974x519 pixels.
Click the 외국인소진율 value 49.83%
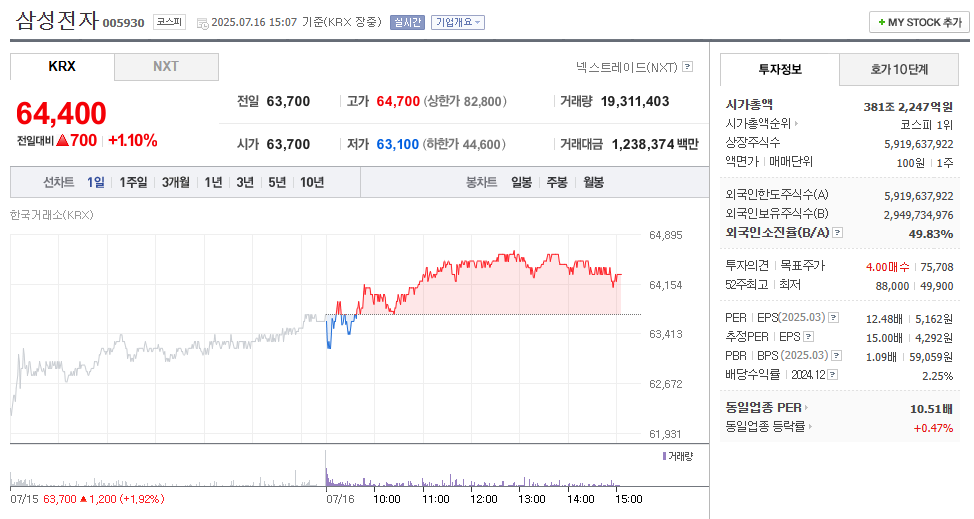pyautogui.click(x=931, y=234)
